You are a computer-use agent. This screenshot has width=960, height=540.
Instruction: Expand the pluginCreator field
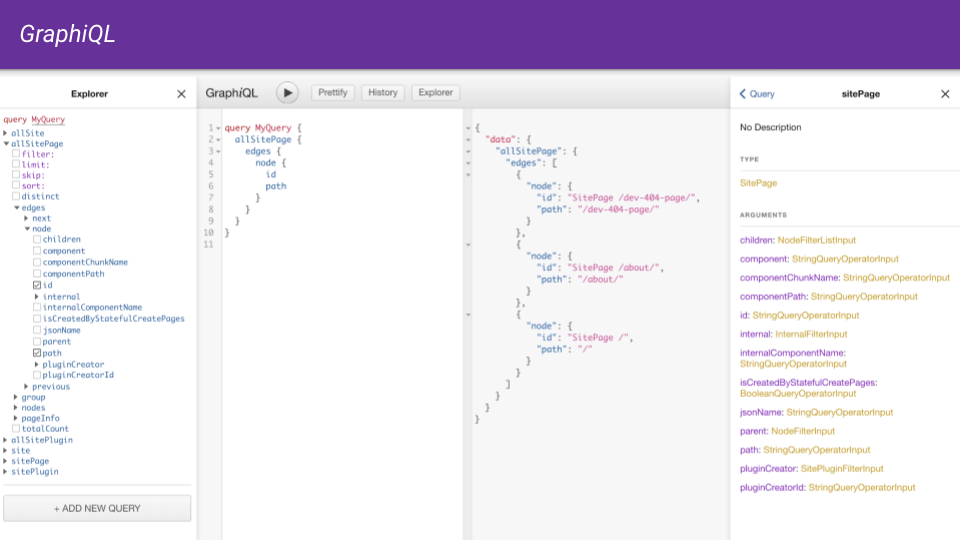(37, 364)
